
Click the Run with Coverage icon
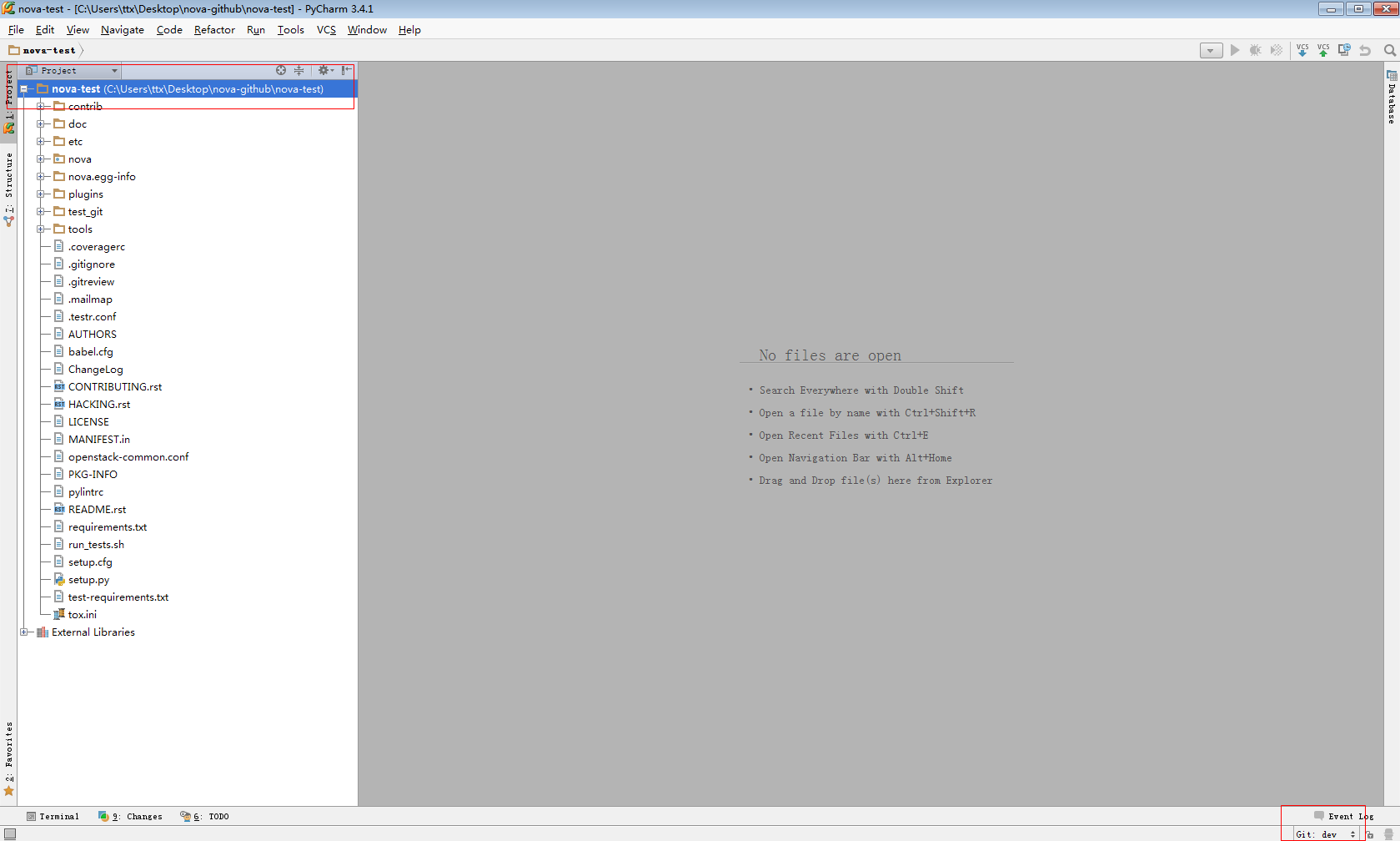click(1277, 50)
